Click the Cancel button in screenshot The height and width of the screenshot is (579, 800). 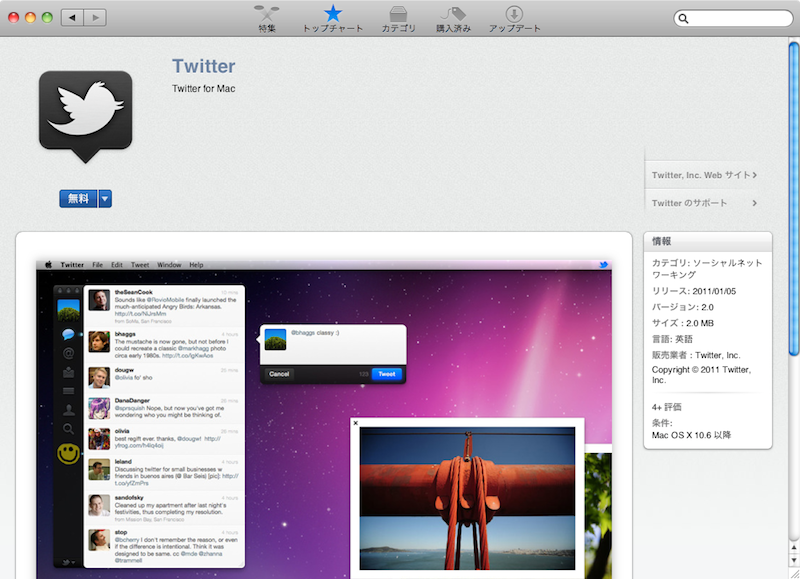click(x=279, y=374)
